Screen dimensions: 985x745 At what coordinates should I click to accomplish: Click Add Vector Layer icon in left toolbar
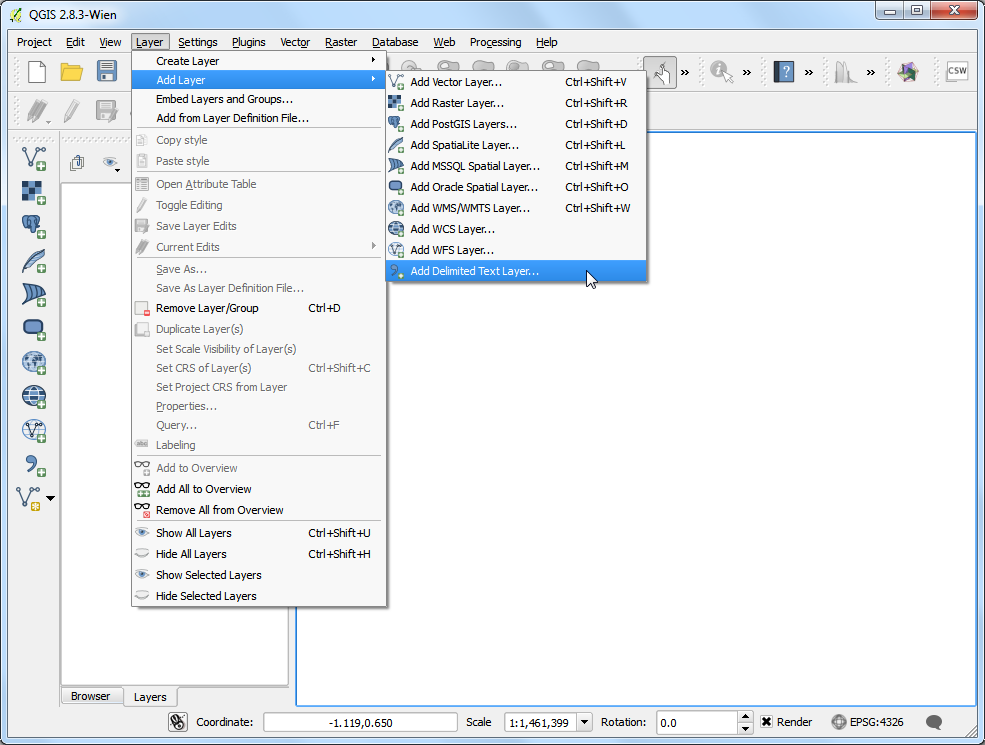34,158
